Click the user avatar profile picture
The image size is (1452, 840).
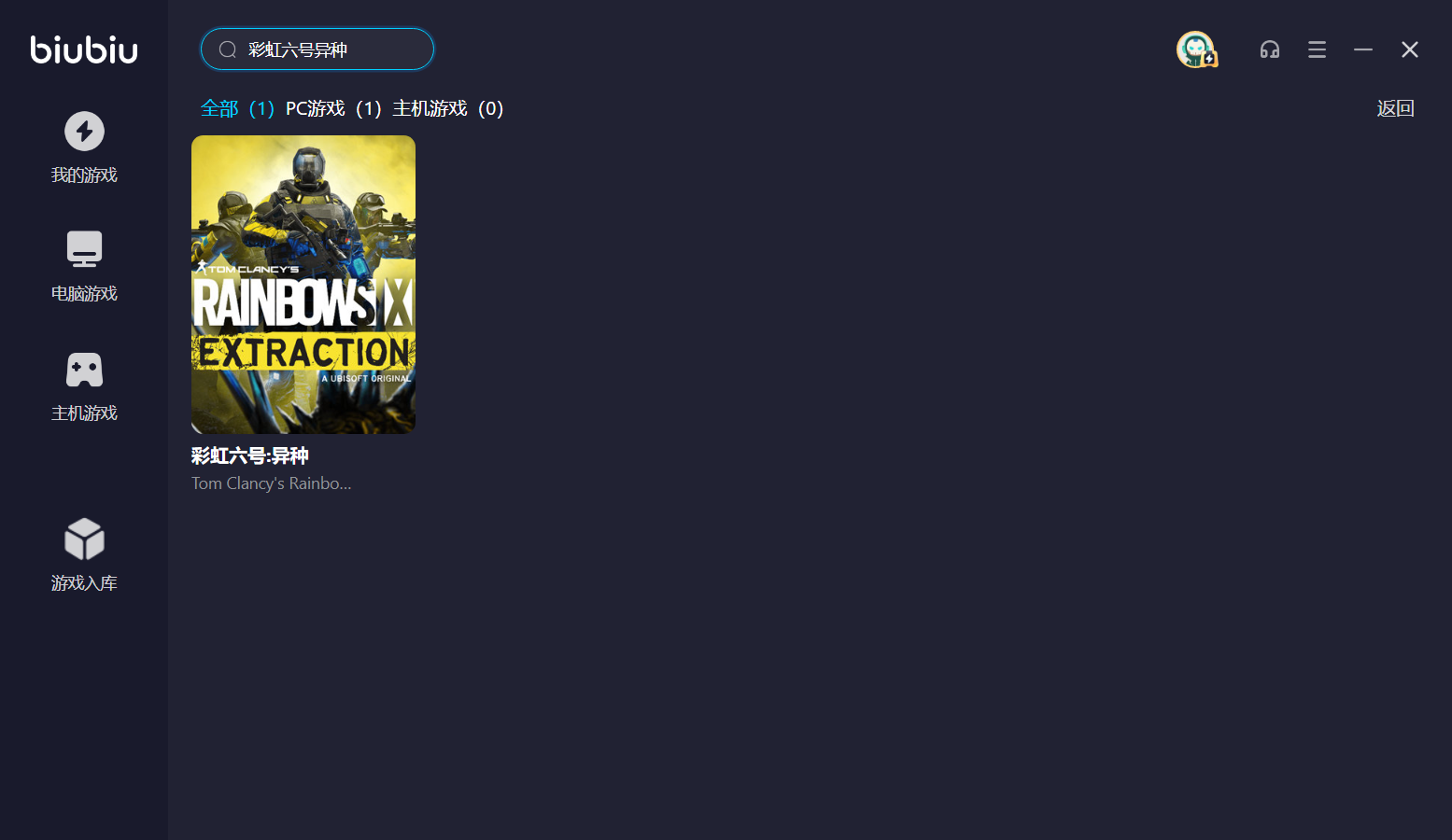pos(1194,49)
